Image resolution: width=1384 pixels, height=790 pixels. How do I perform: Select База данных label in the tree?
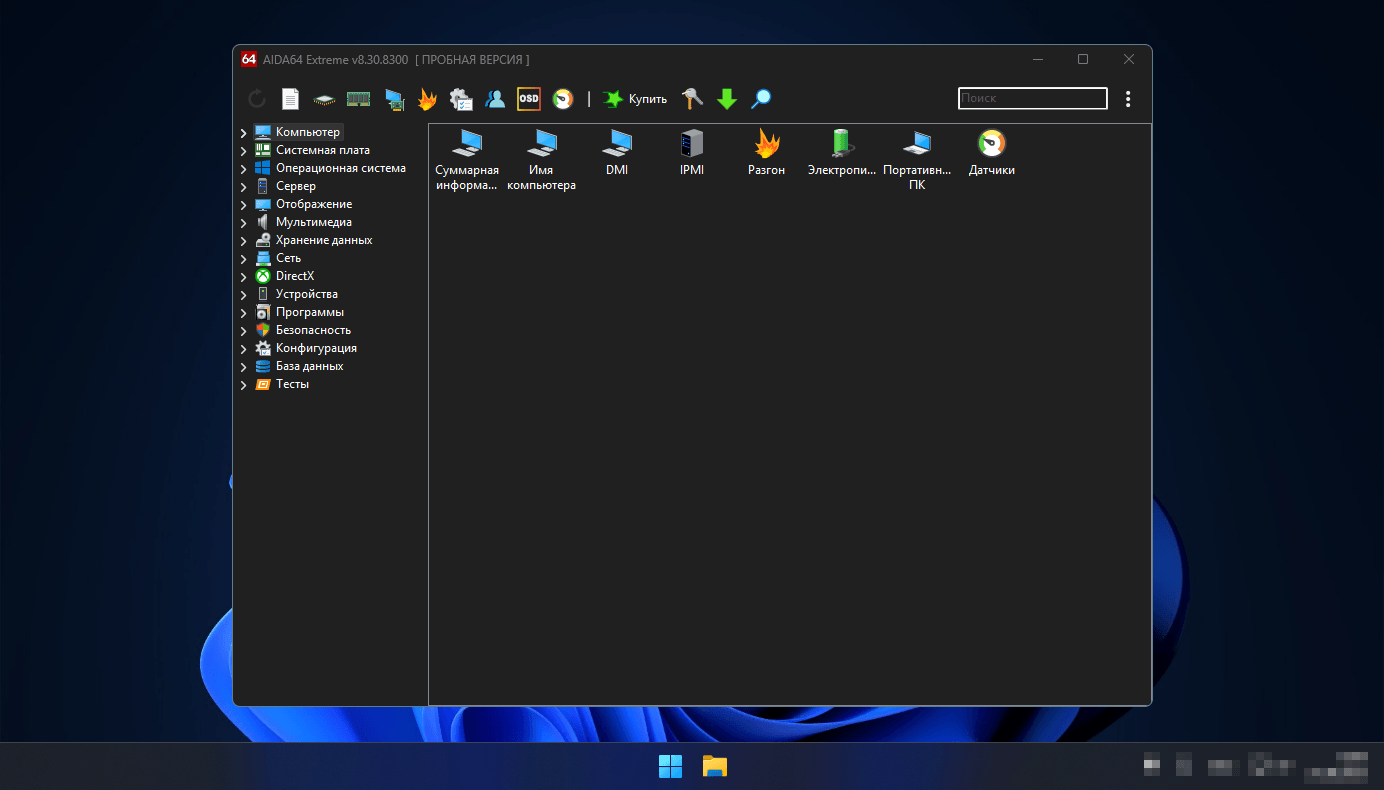click(310, 366)
